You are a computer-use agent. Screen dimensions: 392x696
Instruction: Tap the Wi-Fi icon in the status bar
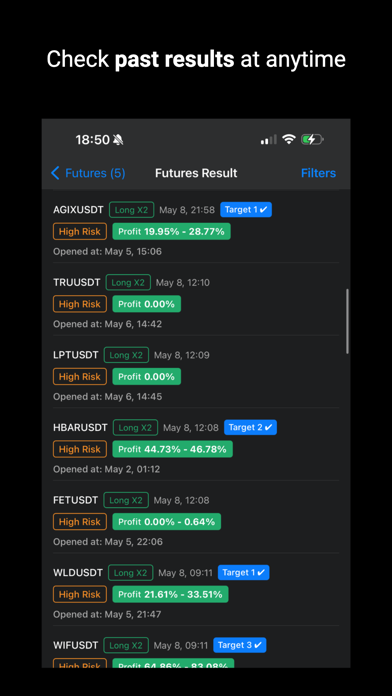[289, 139]
